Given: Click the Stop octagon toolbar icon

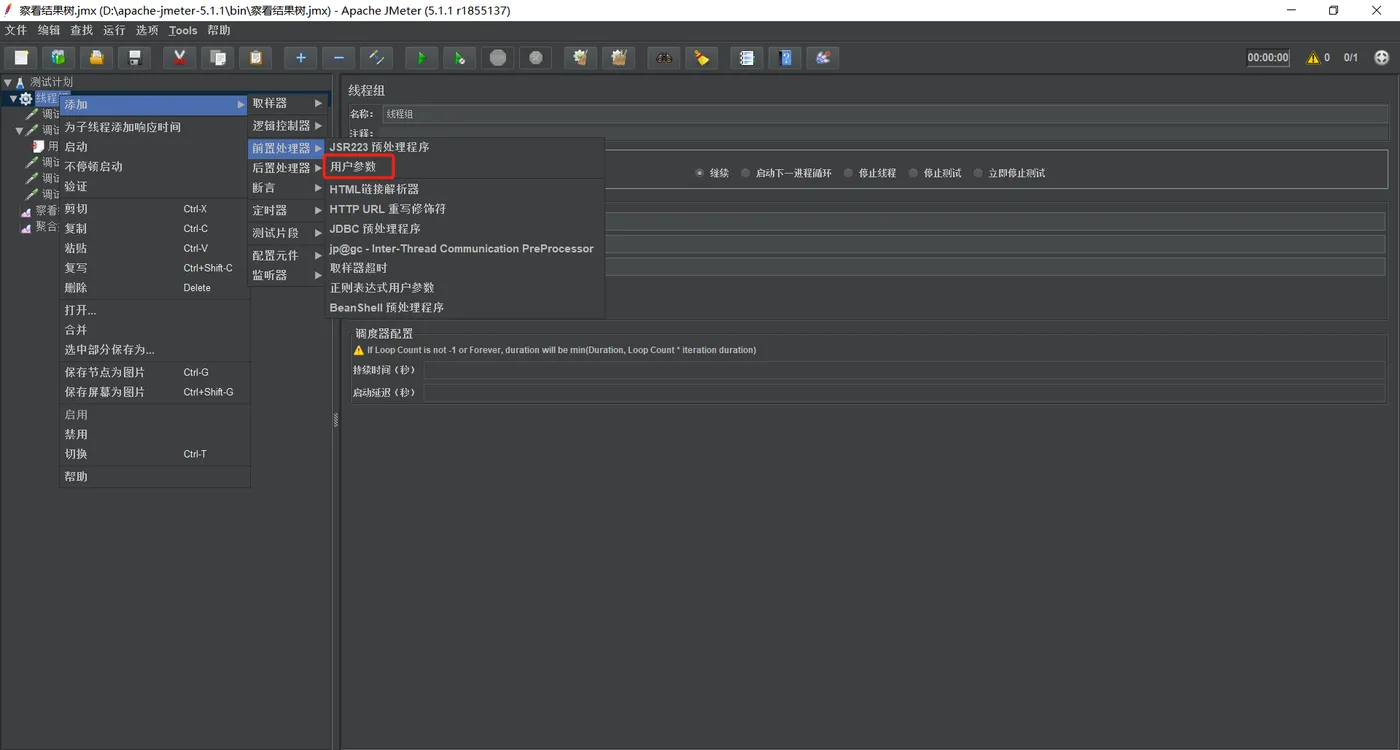Looking at the screenshot, I should point(498,58).
